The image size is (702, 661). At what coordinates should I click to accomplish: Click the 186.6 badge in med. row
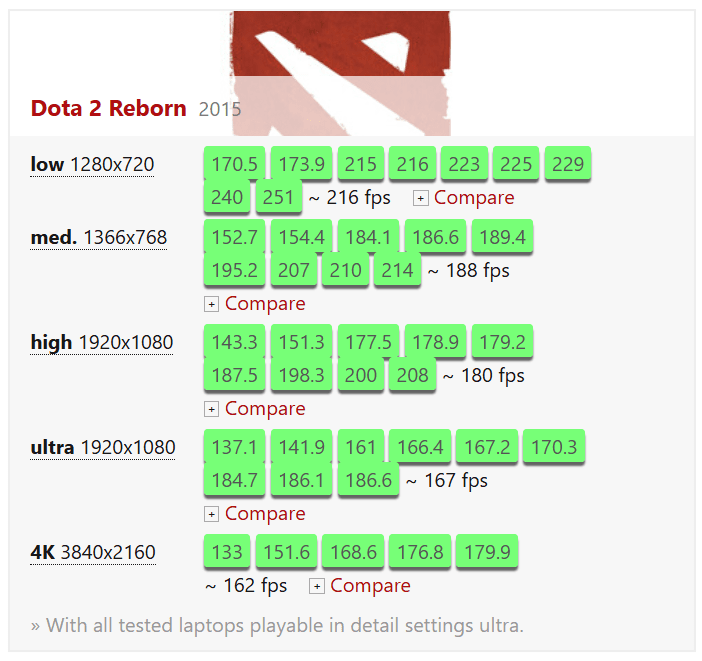pyautogui.click(x=435, y=237)
